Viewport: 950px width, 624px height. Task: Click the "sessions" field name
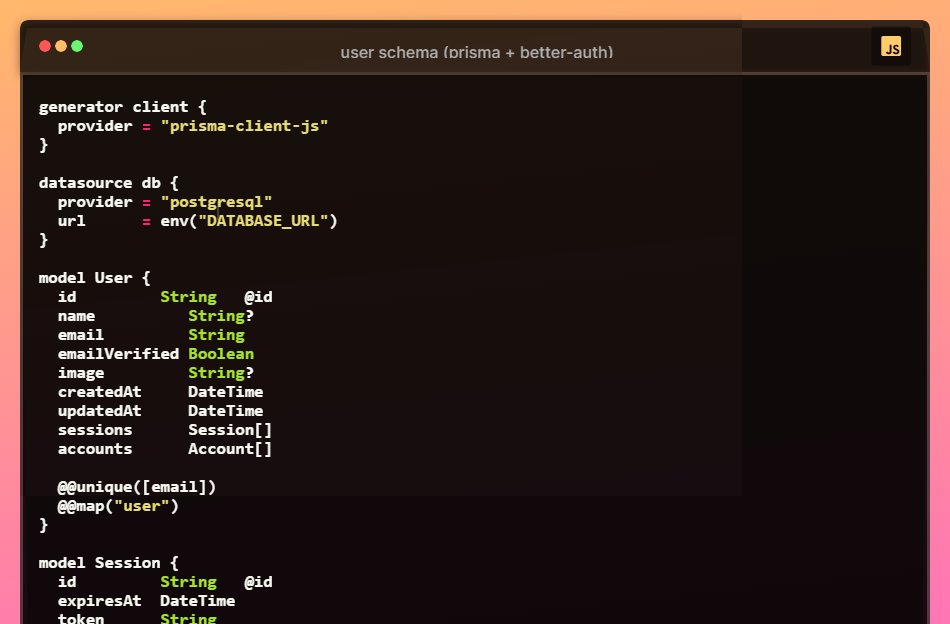click(x=95, y=430)
